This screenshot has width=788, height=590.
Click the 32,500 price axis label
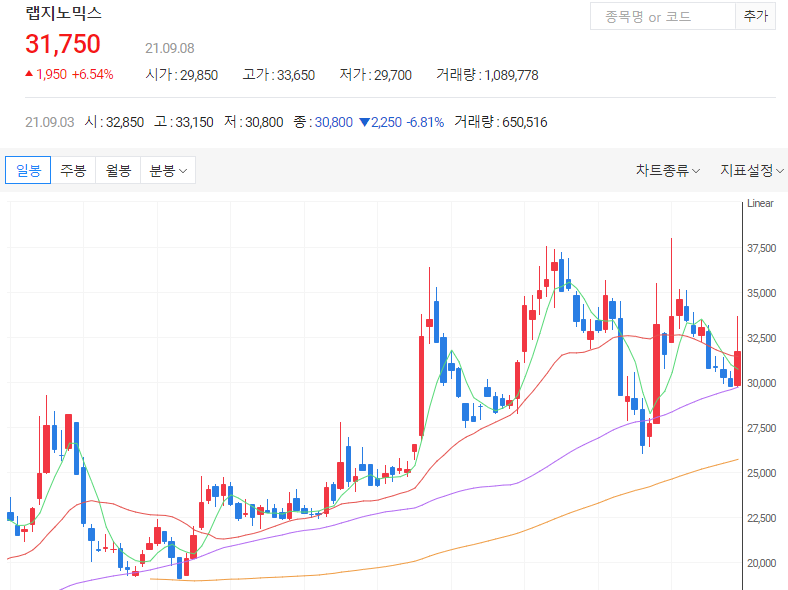point(761,338)
